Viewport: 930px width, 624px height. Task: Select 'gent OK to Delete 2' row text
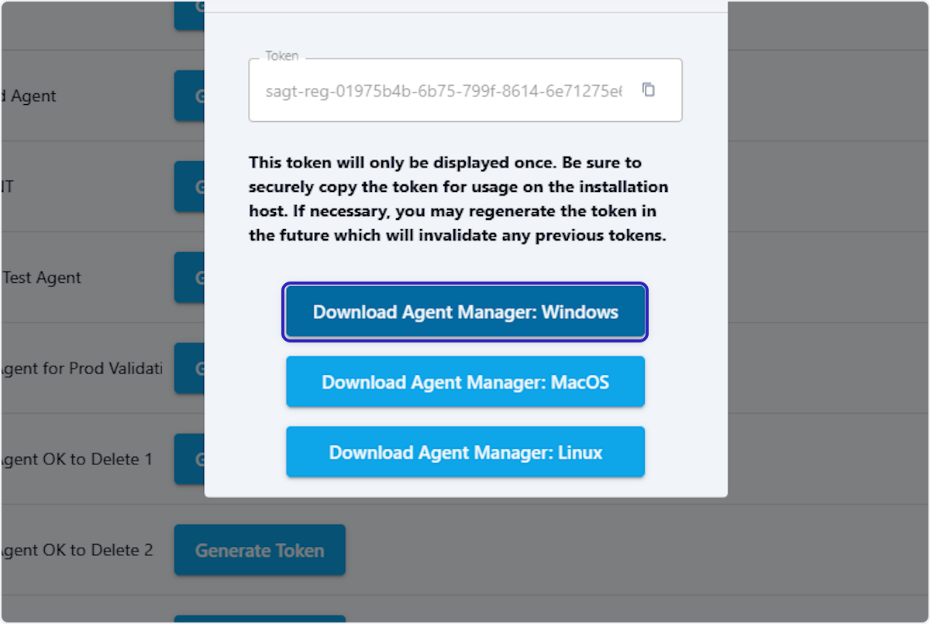click(77, 550)
